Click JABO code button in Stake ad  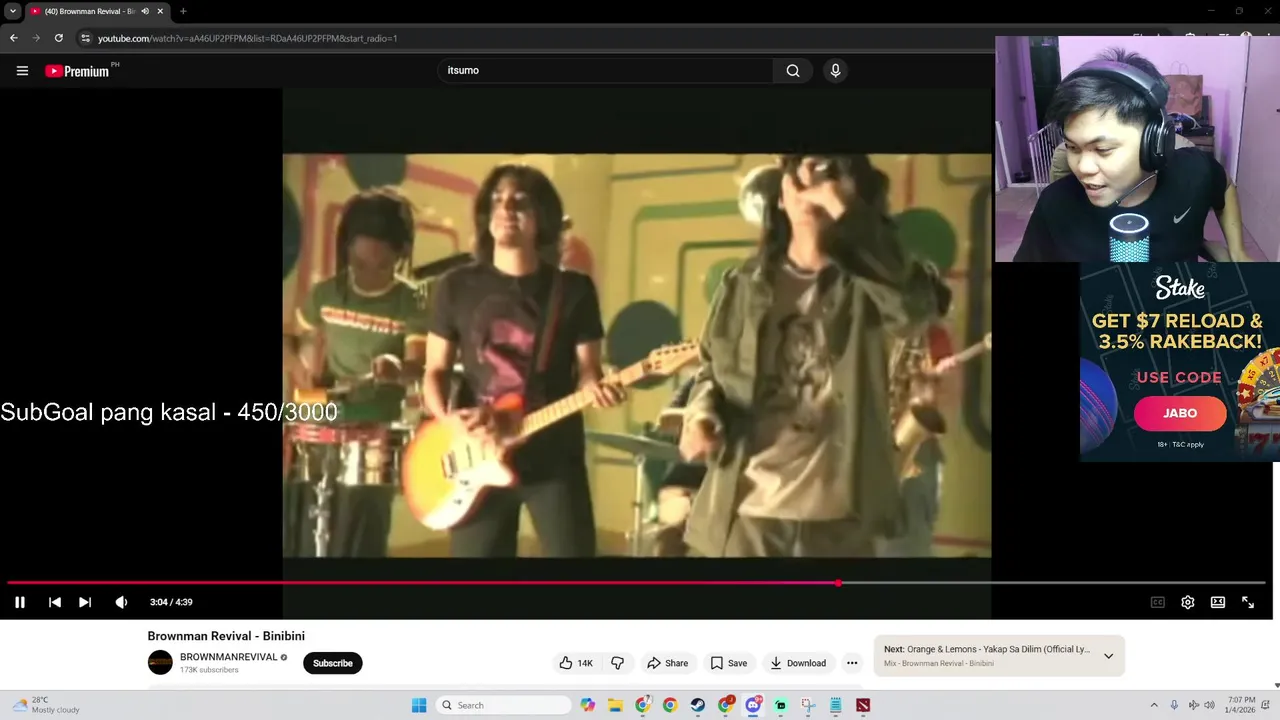click(x=1180, y=413)
